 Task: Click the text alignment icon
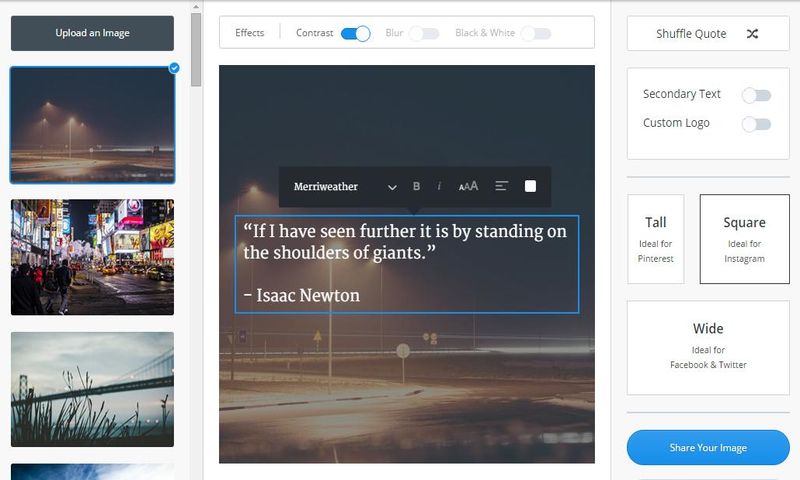point(502,187)
